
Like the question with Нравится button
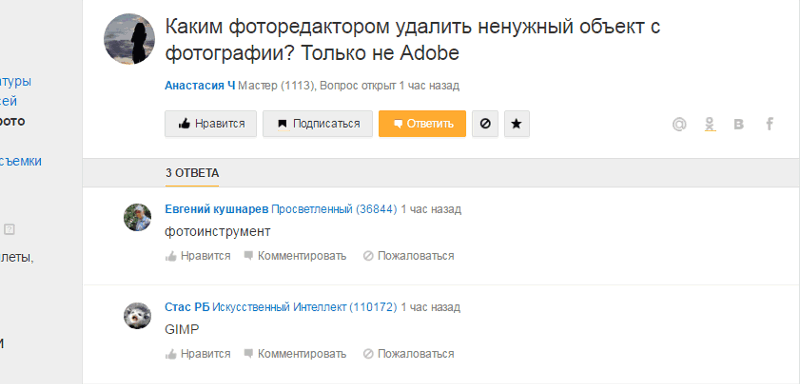click(x=211, y=124)
